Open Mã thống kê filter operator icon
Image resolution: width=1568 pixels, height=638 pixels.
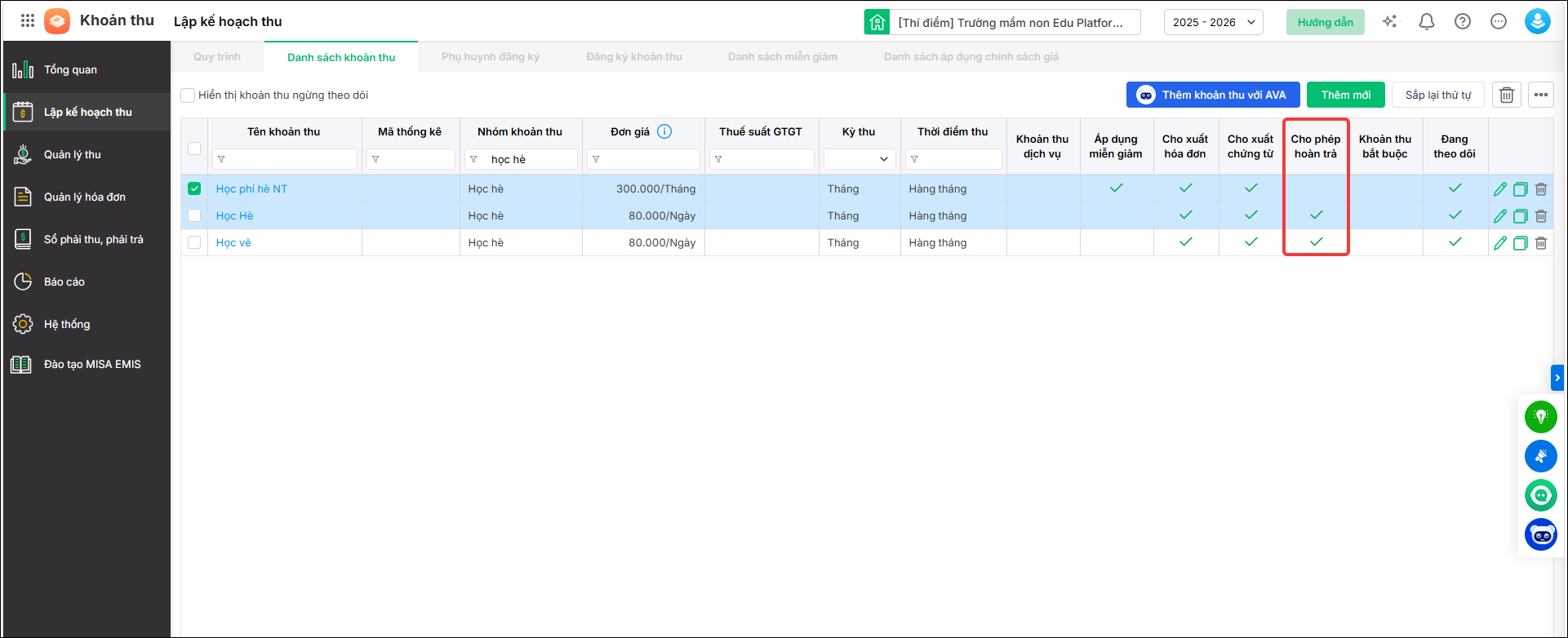[375, 159]
